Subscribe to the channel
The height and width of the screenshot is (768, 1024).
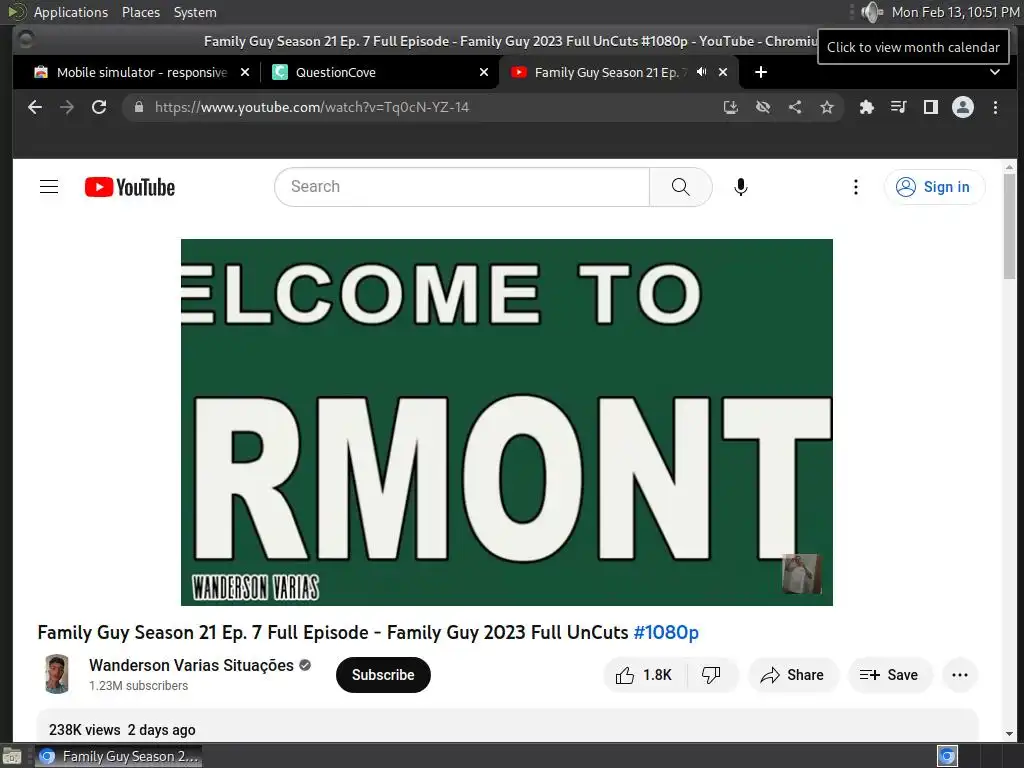(x=383, y=675)
